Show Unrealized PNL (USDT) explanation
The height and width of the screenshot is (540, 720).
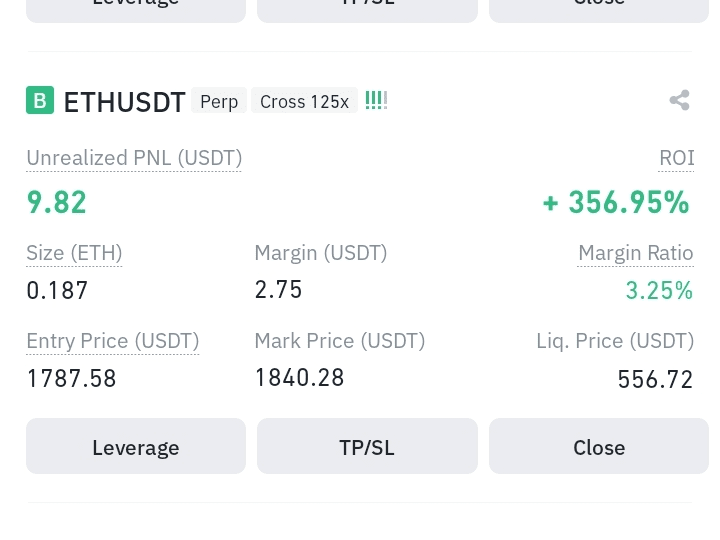pos(134,158)
